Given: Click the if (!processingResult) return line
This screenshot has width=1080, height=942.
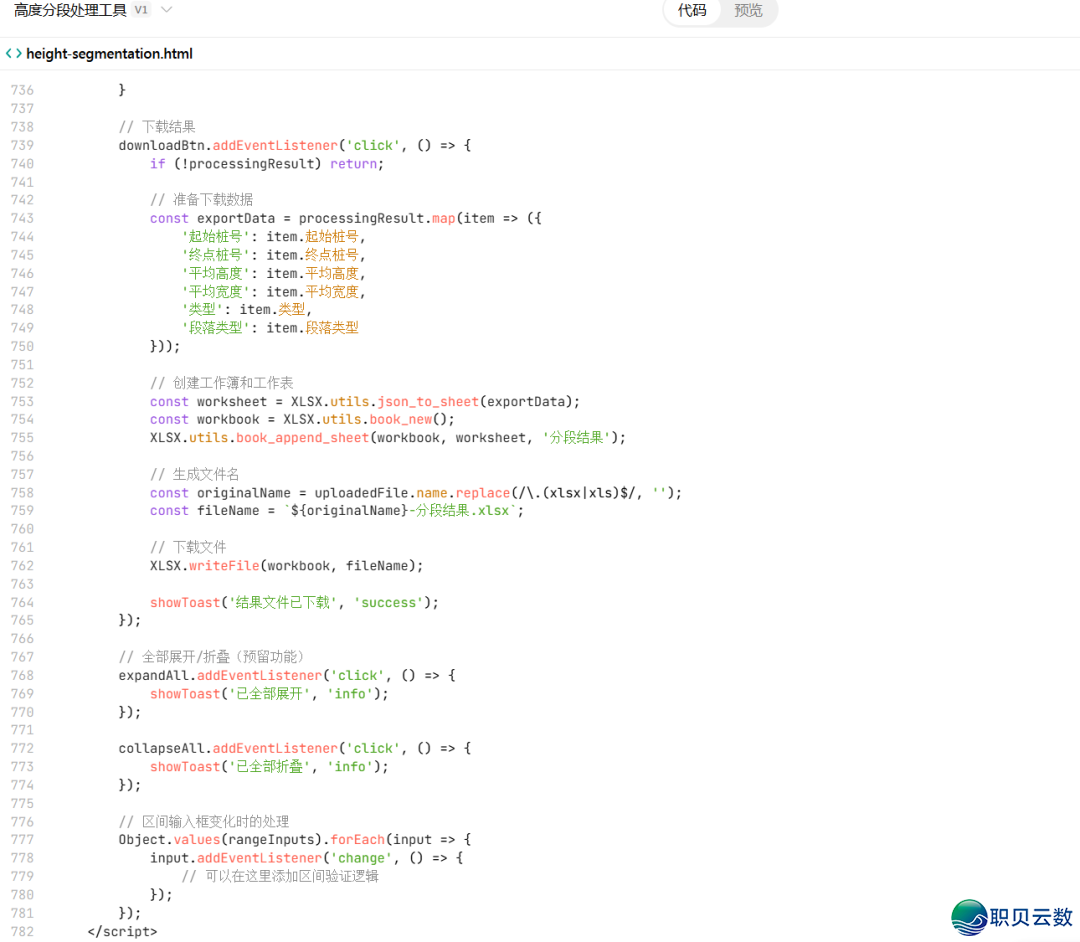Looking at the screenshot, I should 267,164.
